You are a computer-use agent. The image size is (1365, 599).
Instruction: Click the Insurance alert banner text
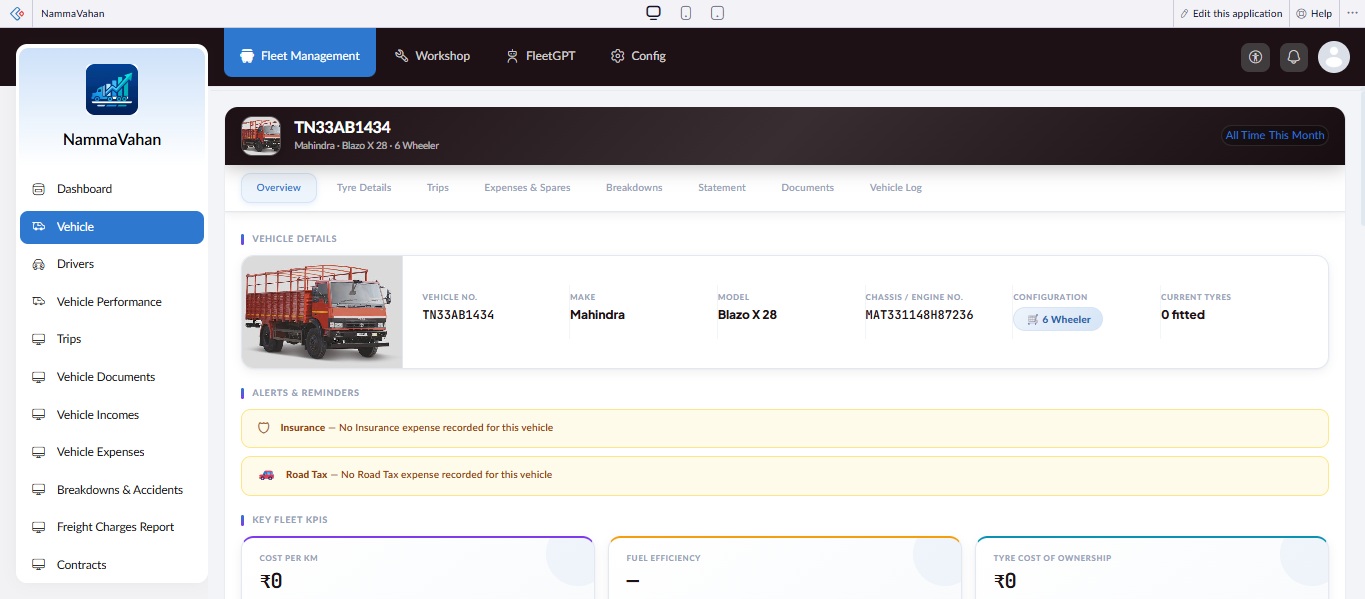tap(416, 428)
